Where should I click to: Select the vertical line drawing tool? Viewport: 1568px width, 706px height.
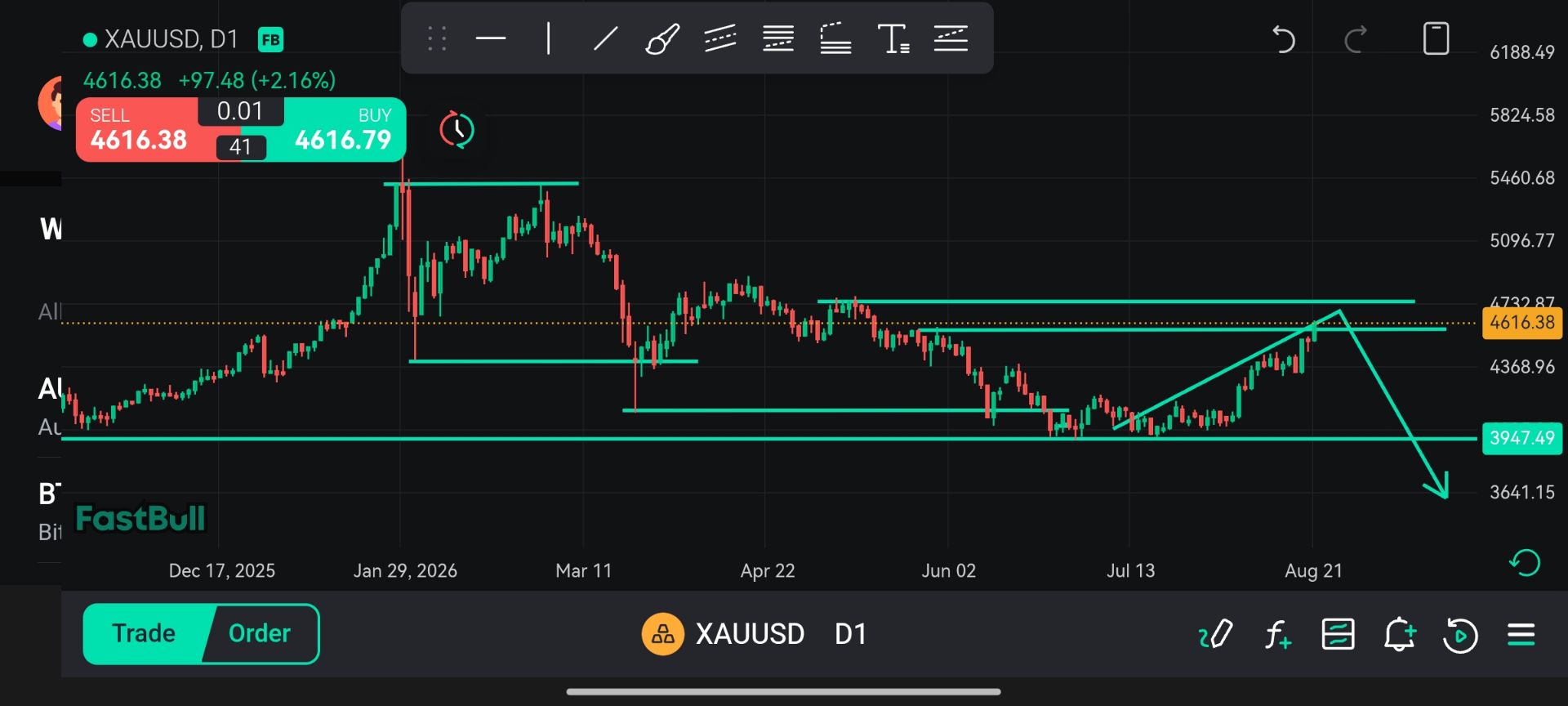549,38
